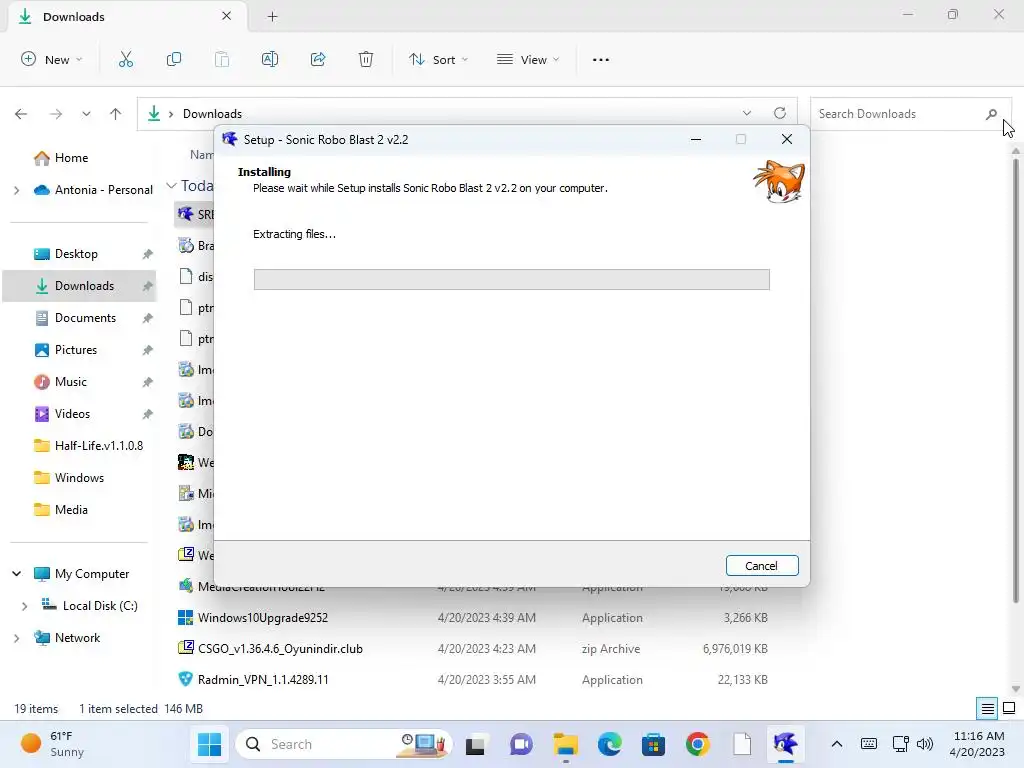The image size is (1024, 768).
Task: Open the clock showing 11:16 AM
Action: point(977,744)
